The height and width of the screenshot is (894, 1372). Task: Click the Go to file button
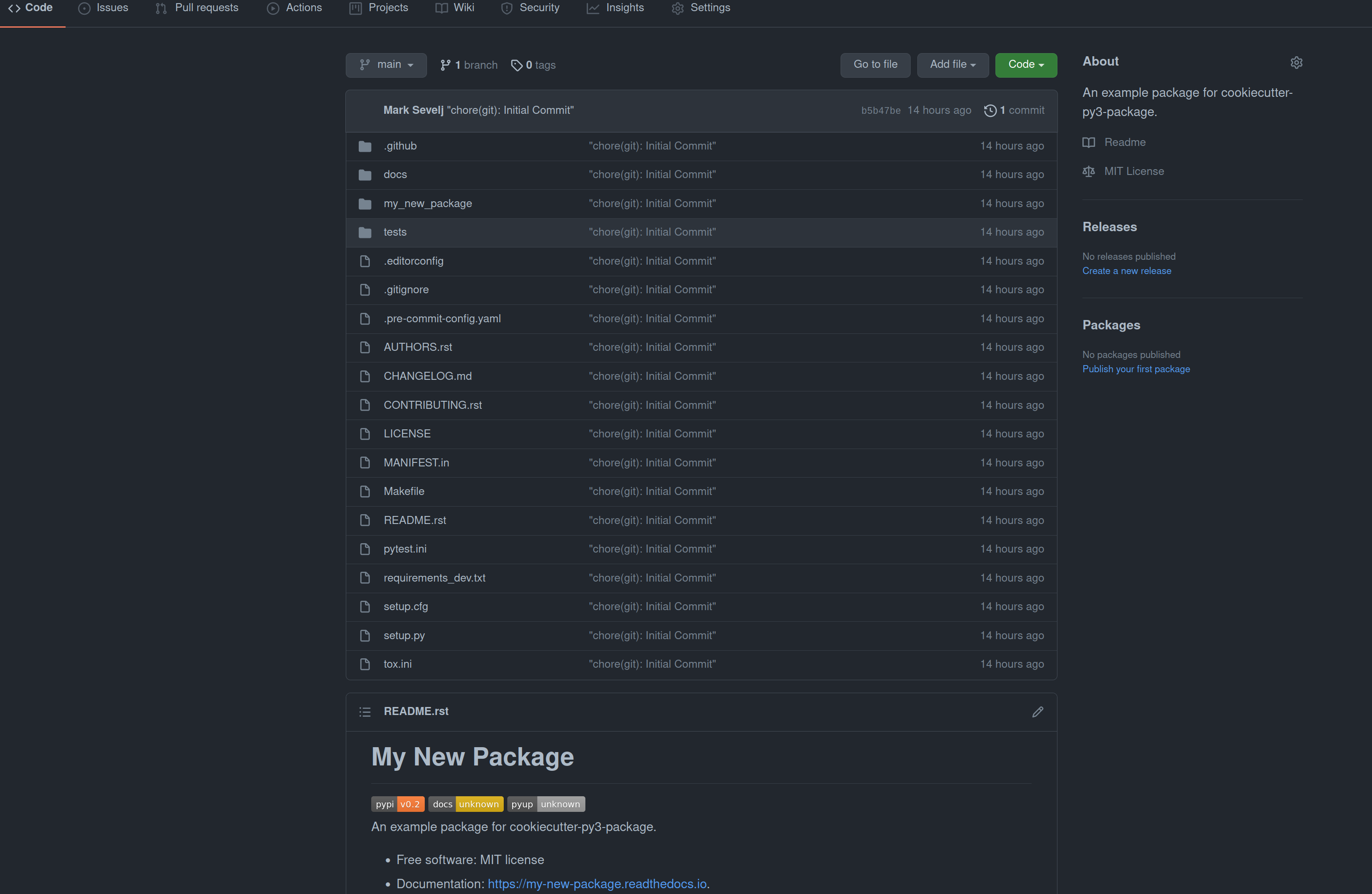coord(875,65)
